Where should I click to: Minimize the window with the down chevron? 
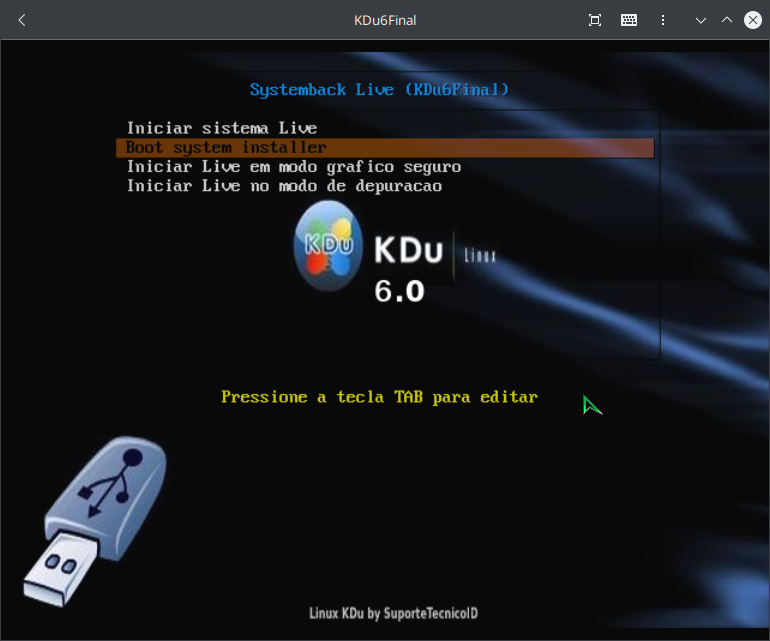(701, 20)
